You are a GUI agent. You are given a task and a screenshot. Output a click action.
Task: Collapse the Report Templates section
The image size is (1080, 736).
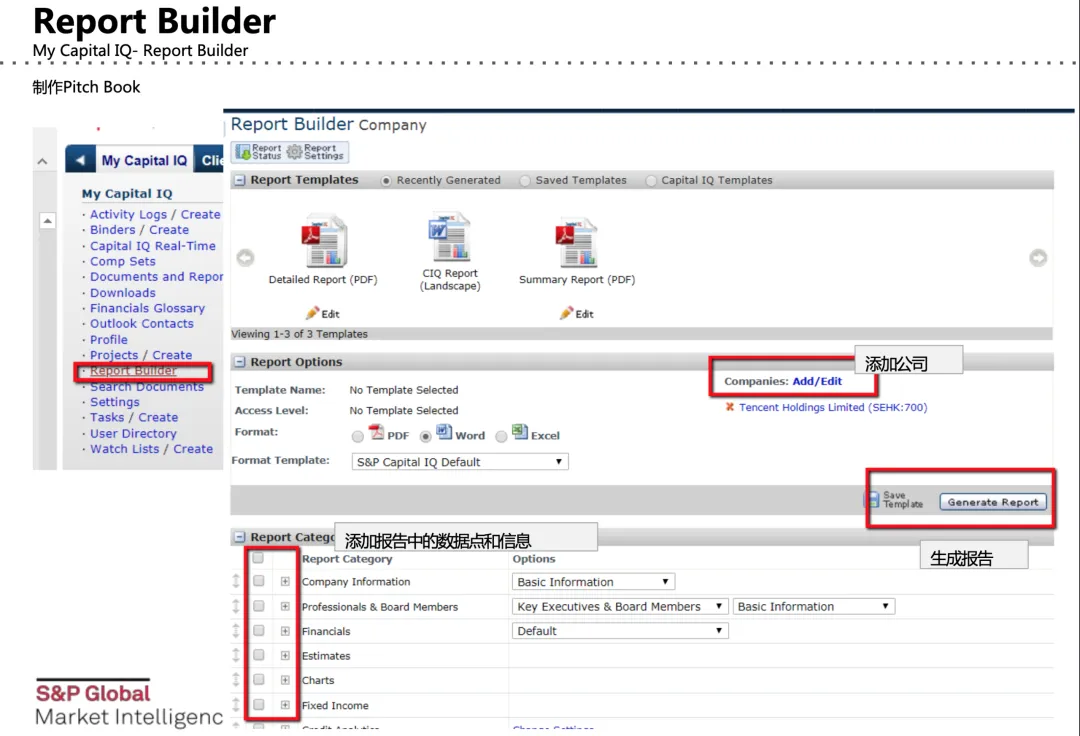tap(240, 180)
